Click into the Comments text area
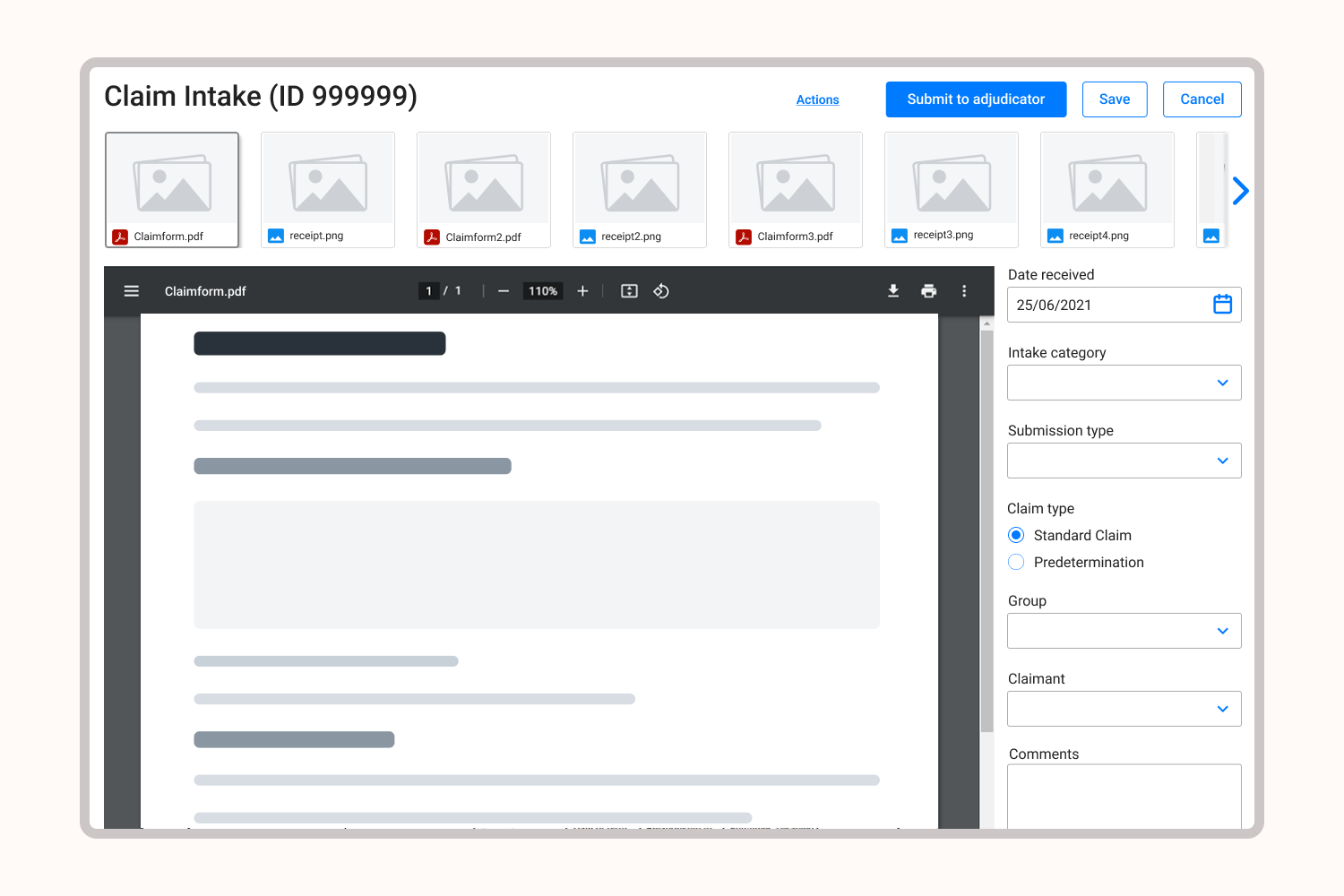This screenshot has width=1344, height=896. 1124,797
